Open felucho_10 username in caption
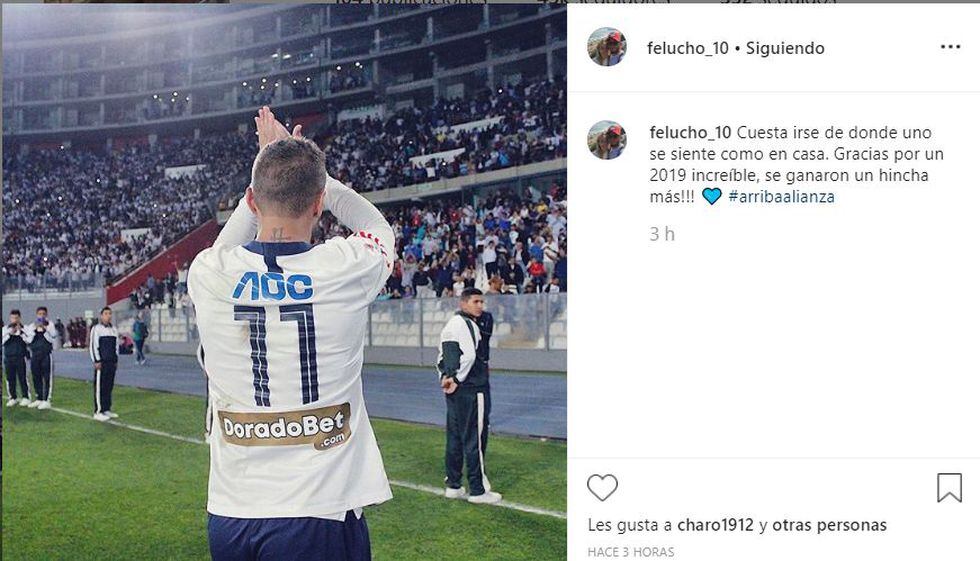Viewport: 980px width, 561px height. (x=690, y=132)
